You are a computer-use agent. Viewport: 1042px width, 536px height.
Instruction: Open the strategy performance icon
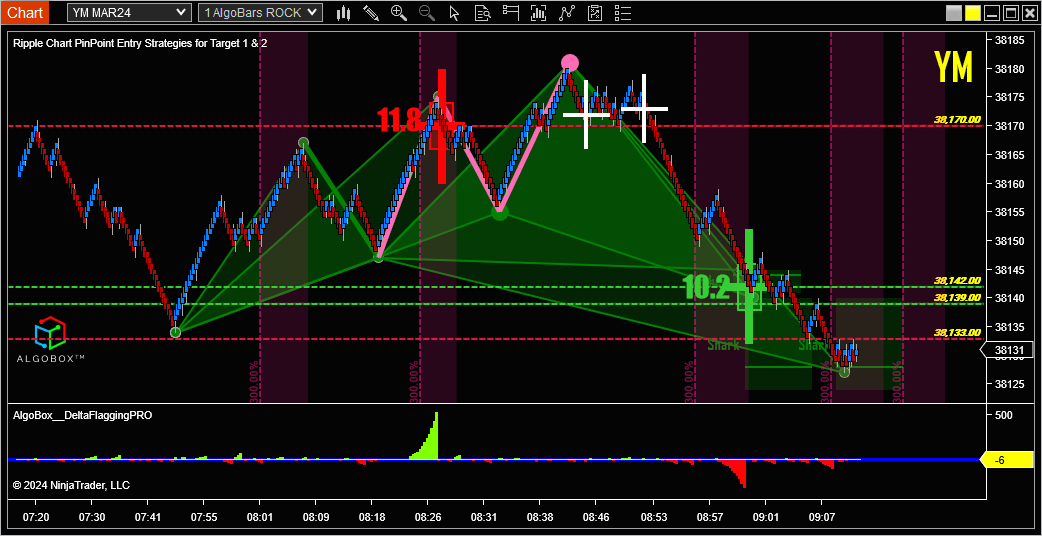point(596,13)
